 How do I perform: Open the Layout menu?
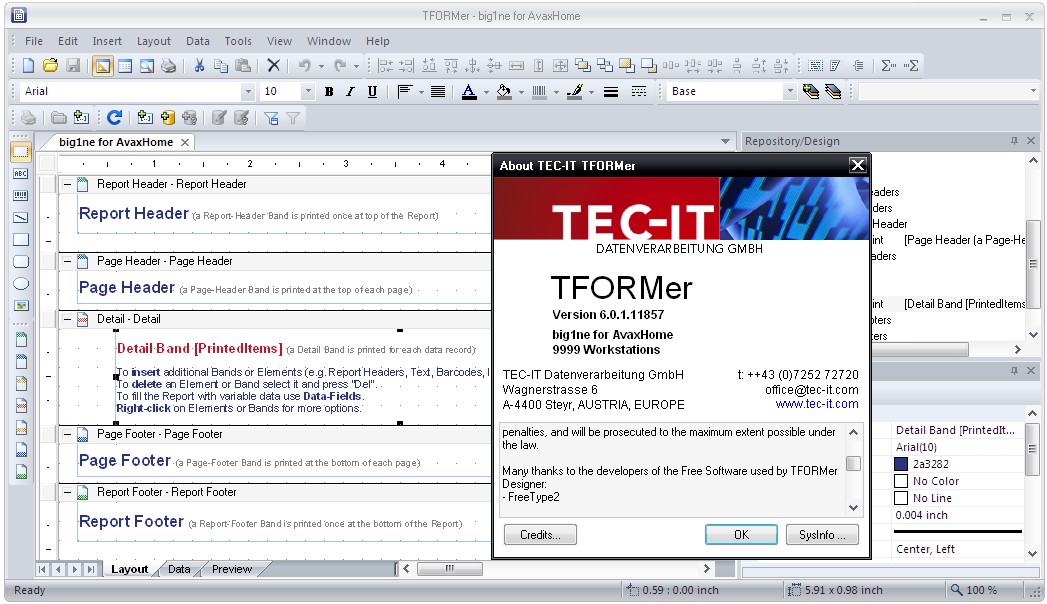[x=154, y=41]
